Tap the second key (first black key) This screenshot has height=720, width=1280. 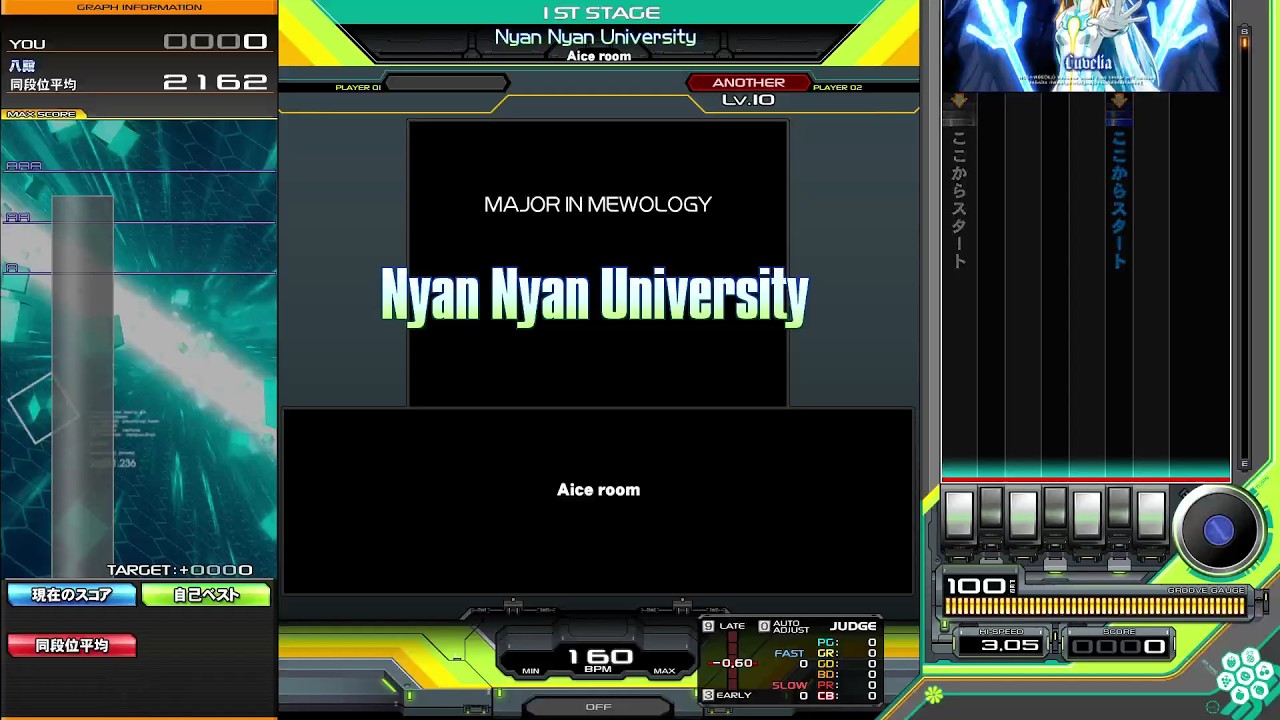(x=991, y=510)
